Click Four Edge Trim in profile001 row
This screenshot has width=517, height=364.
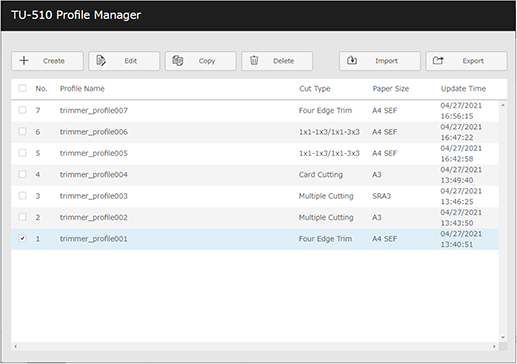click(325, 239)
